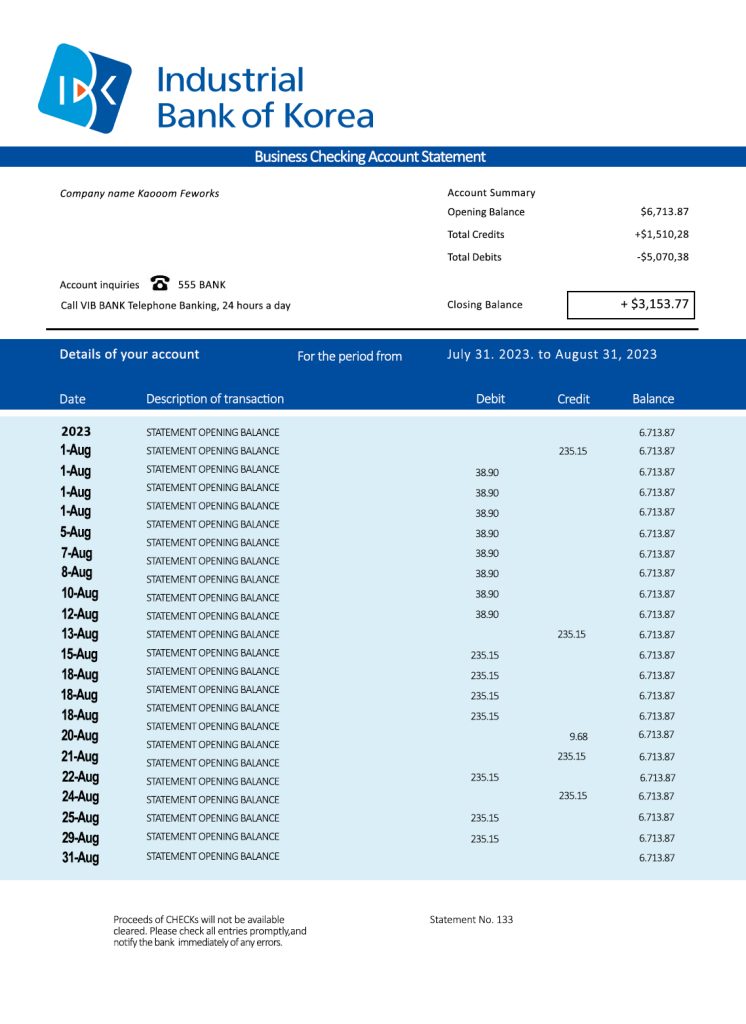Click the Credit column header
Image resolution: width=746 pixels, height=1024 pixels.
(573, 399)
